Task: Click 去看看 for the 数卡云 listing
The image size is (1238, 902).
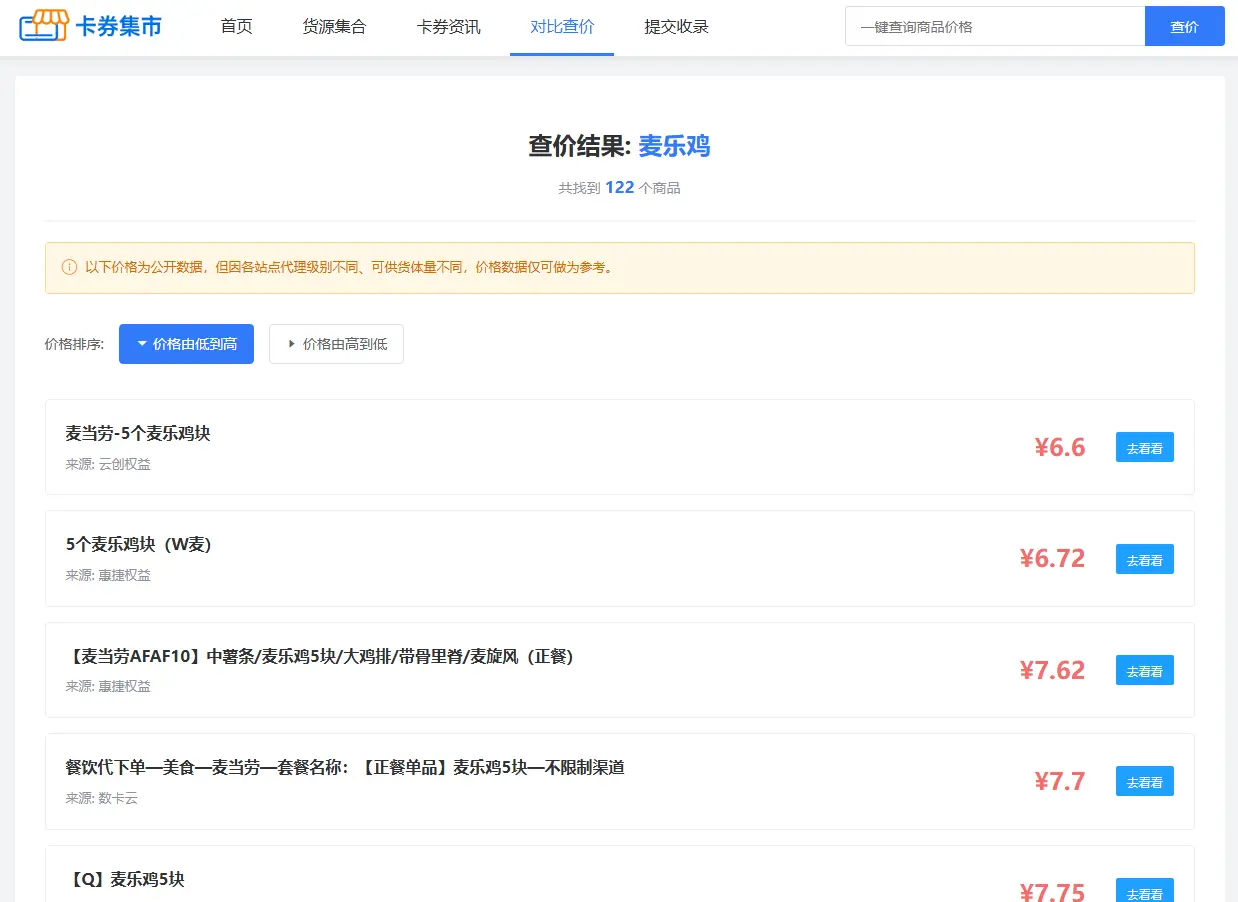Action: click(1144, 781)
